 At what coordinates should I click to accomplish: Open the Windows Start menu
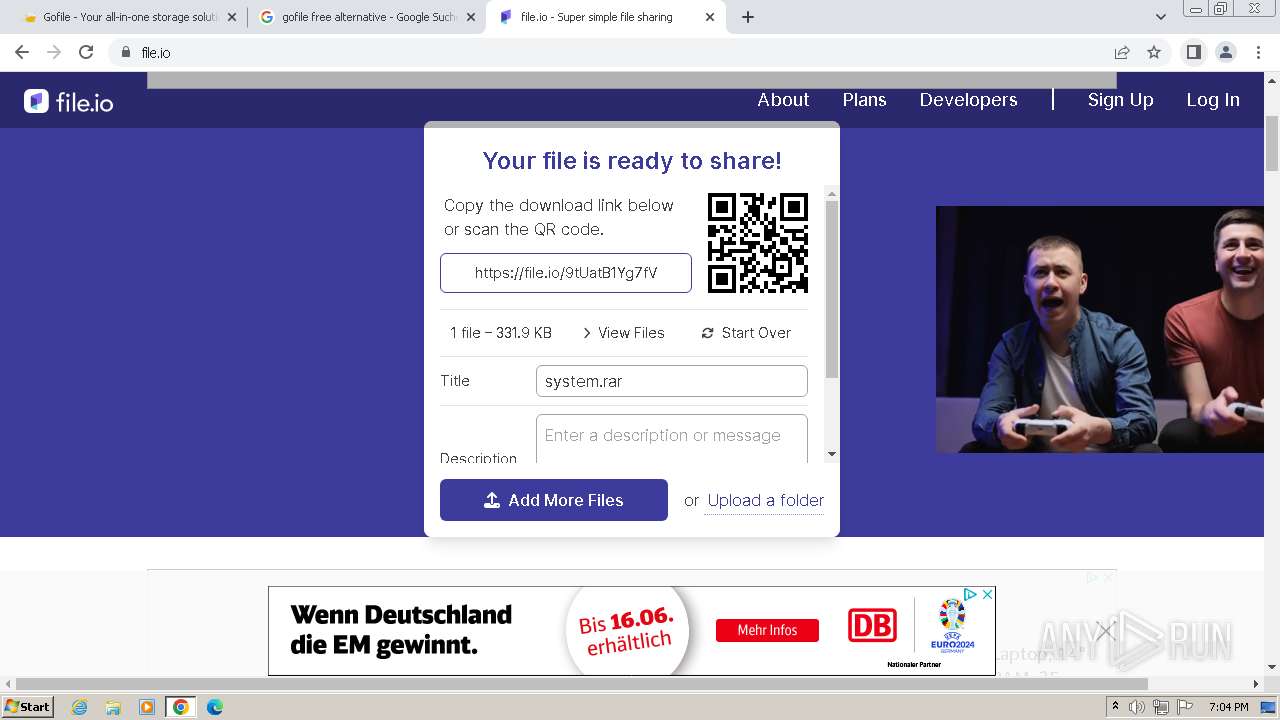coord(27,706)
